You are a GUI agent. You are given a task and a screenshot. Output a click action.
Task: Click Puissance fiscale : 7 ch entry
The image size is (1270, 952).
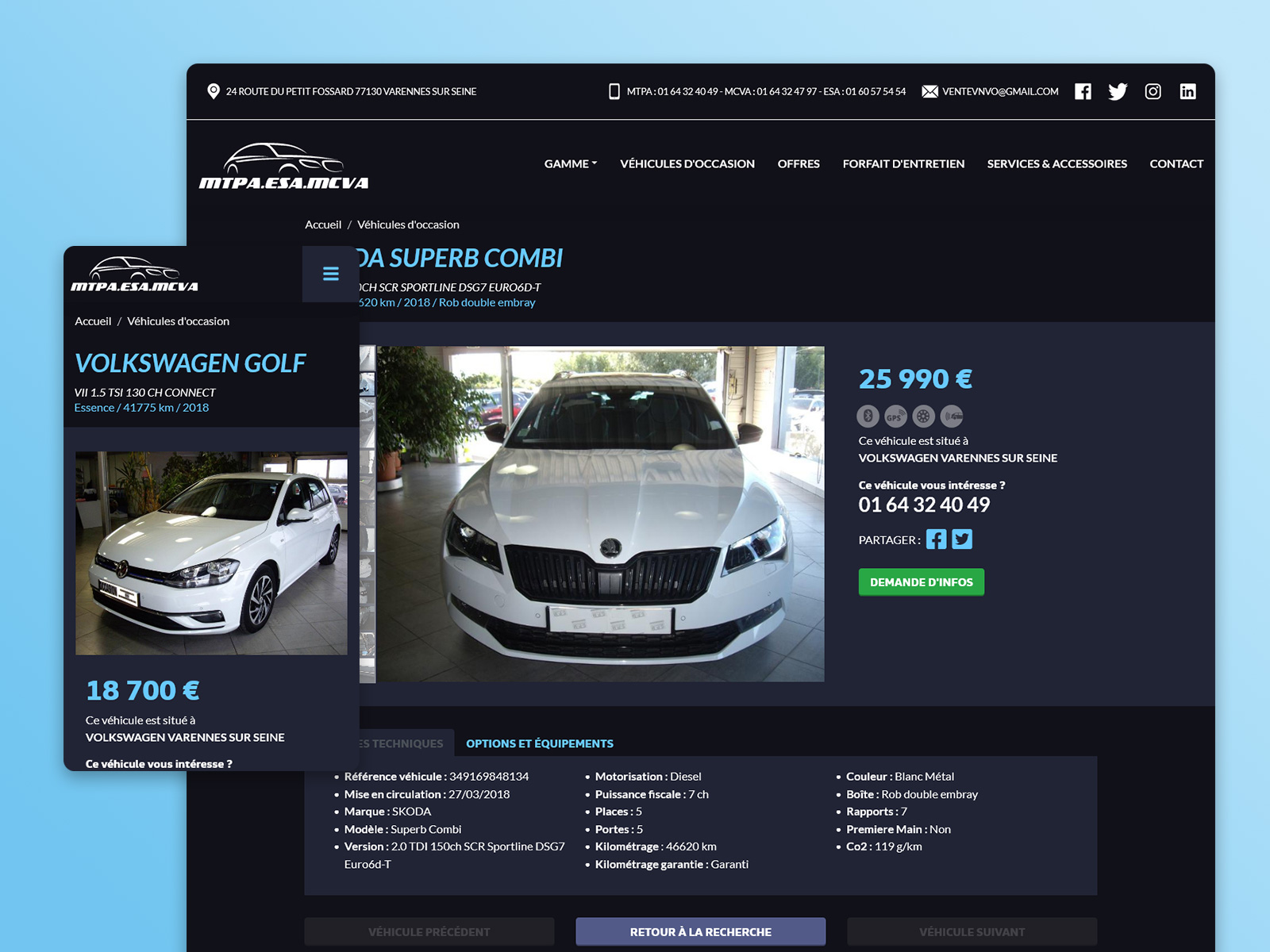pos(652,794)
